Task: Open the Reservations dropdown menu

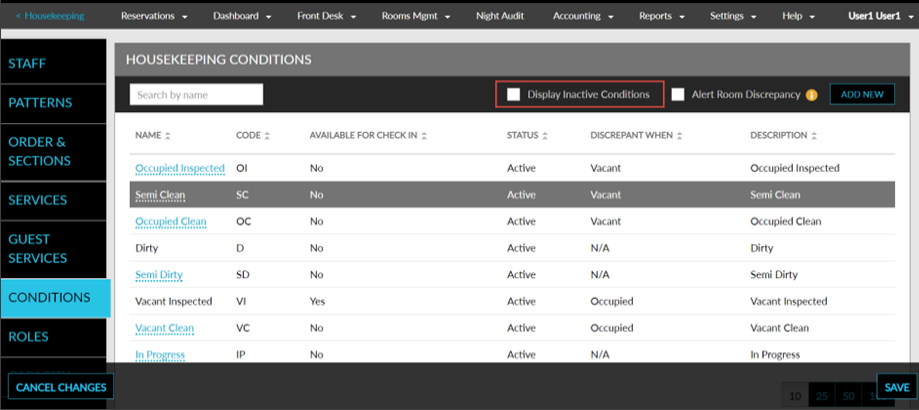Action: [154, 16]
